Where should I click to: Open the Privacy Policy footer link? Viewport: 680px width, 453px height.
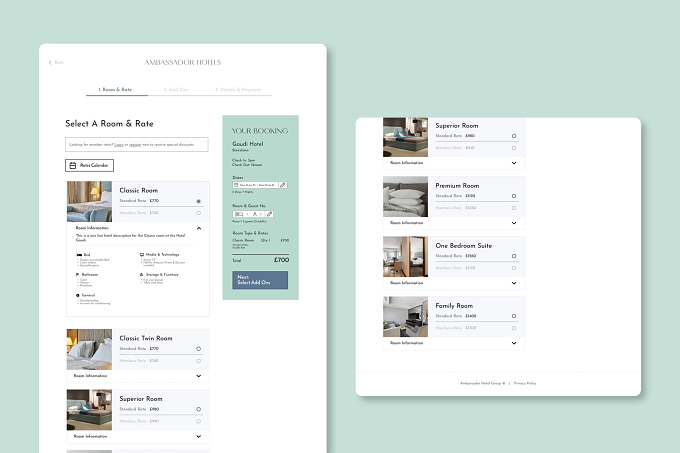[525, 383]
